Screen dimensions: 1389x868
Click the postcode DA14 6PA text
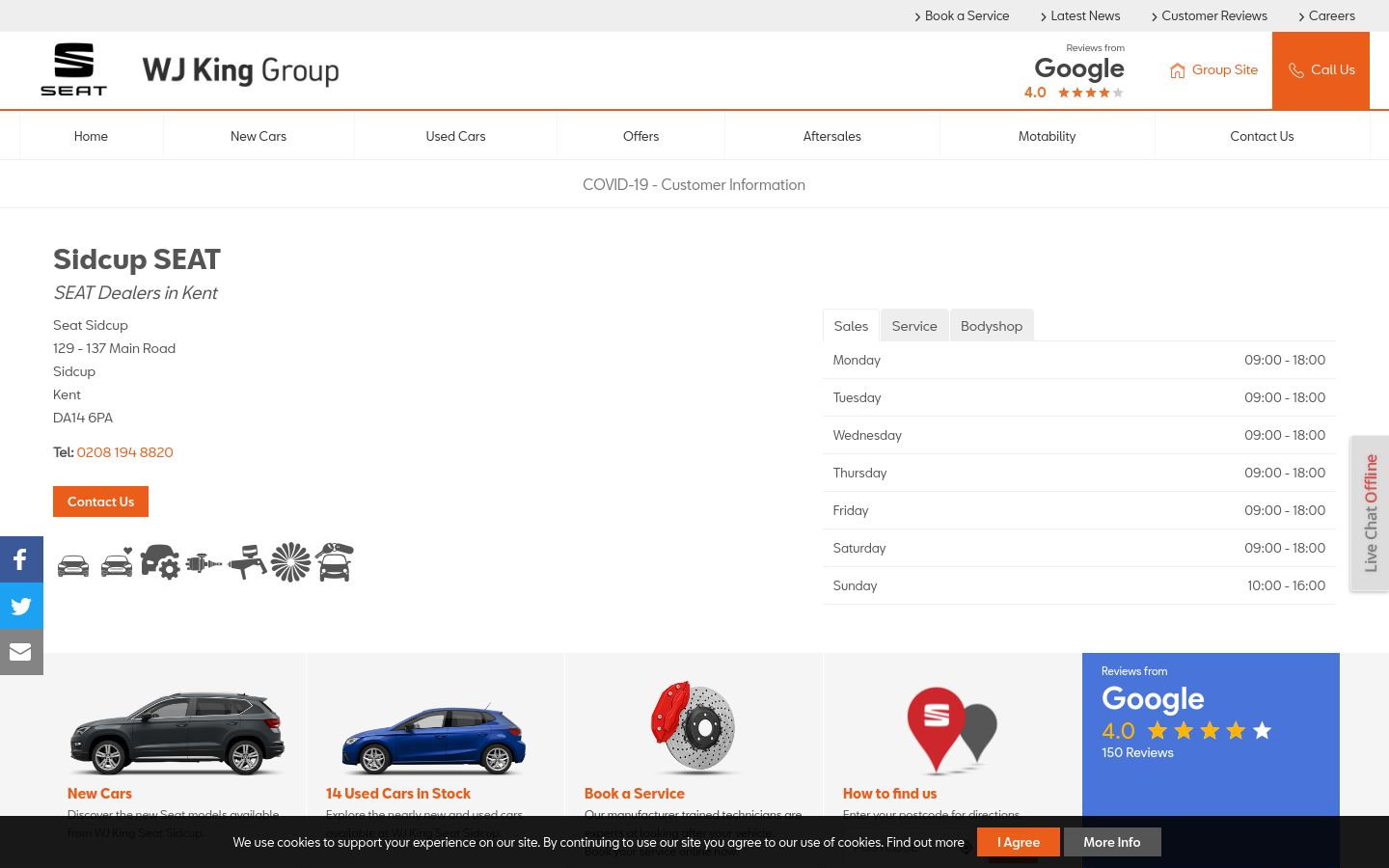[x=83, y=418]
